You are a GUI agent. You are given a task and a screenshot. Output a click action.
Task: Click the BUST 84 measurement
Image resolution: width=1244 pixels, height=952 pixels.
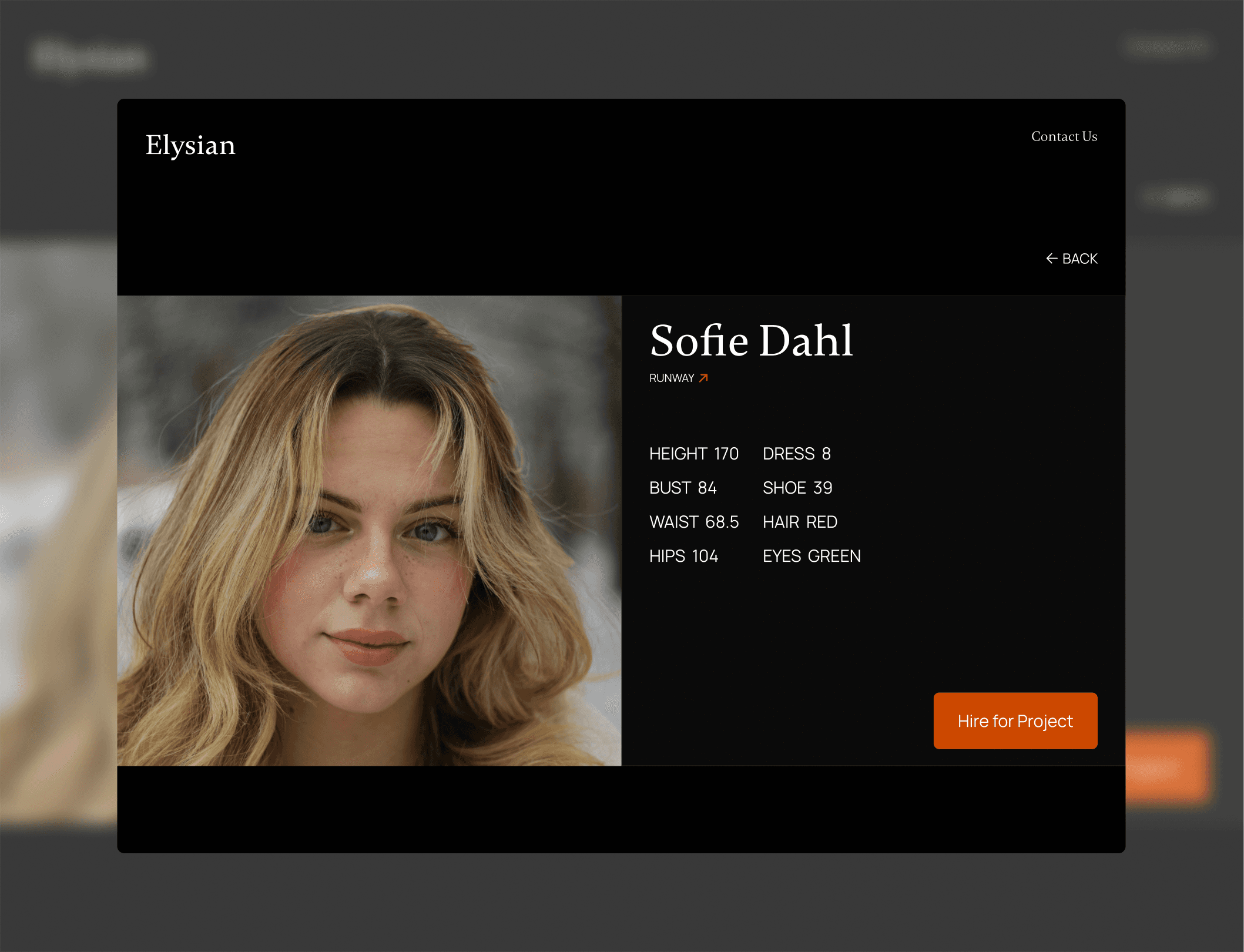pyautogui.click(x=682, y=488)
